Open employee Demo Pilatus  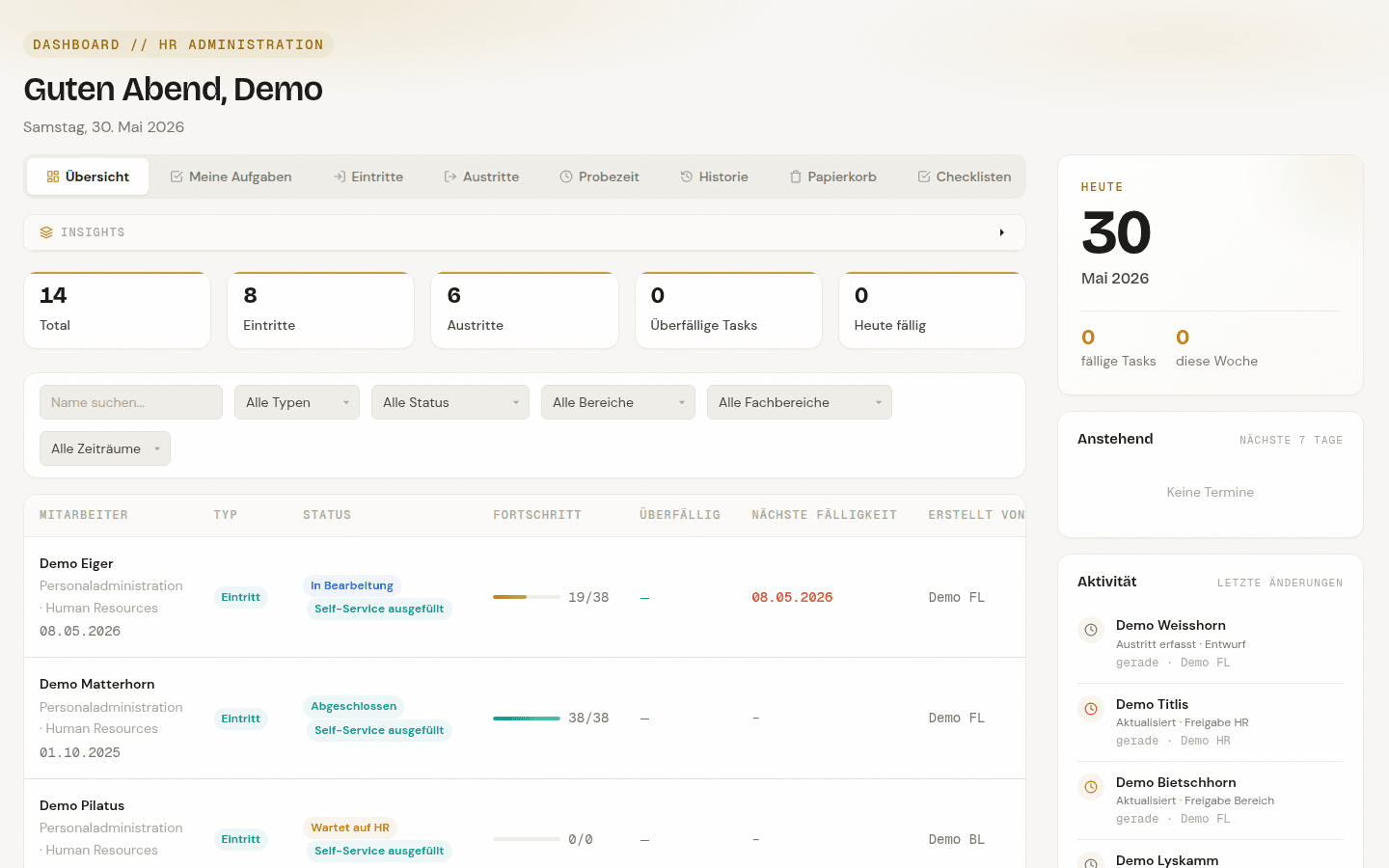[x=82, y=805]
